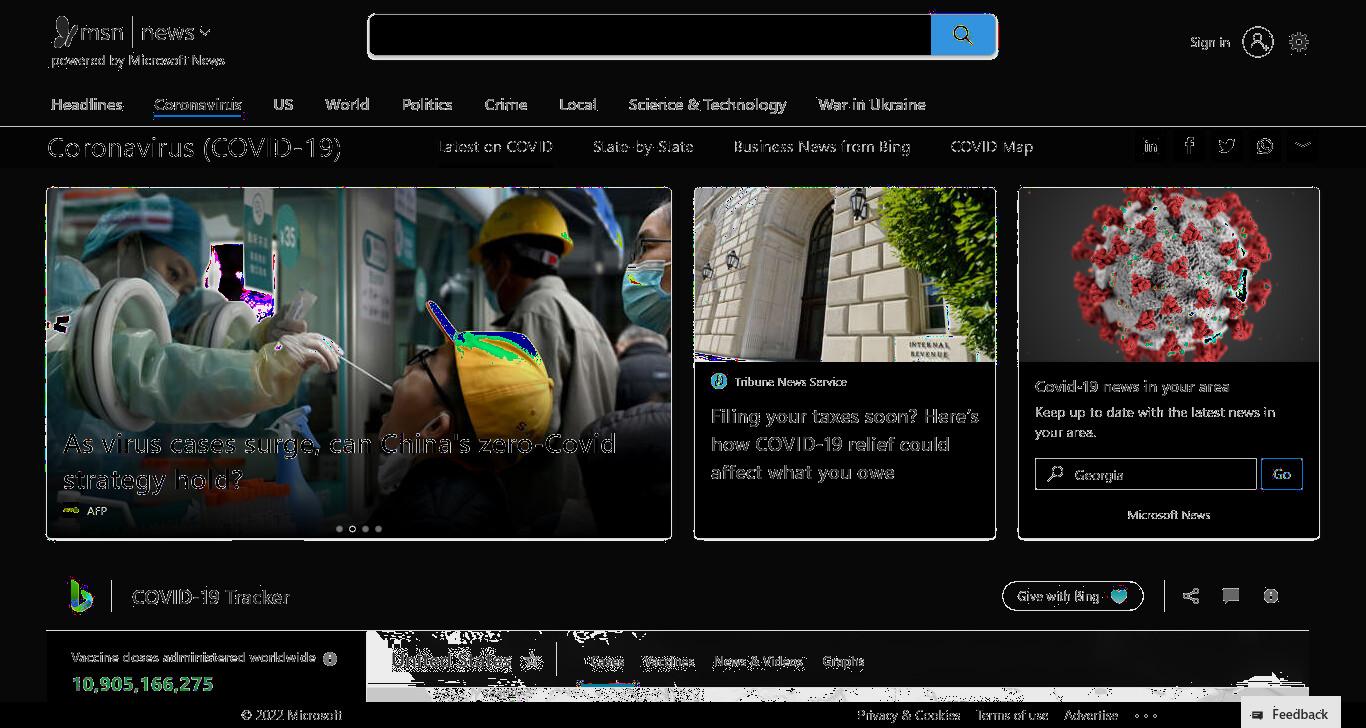Select the third carousel dot

(365, 528)
